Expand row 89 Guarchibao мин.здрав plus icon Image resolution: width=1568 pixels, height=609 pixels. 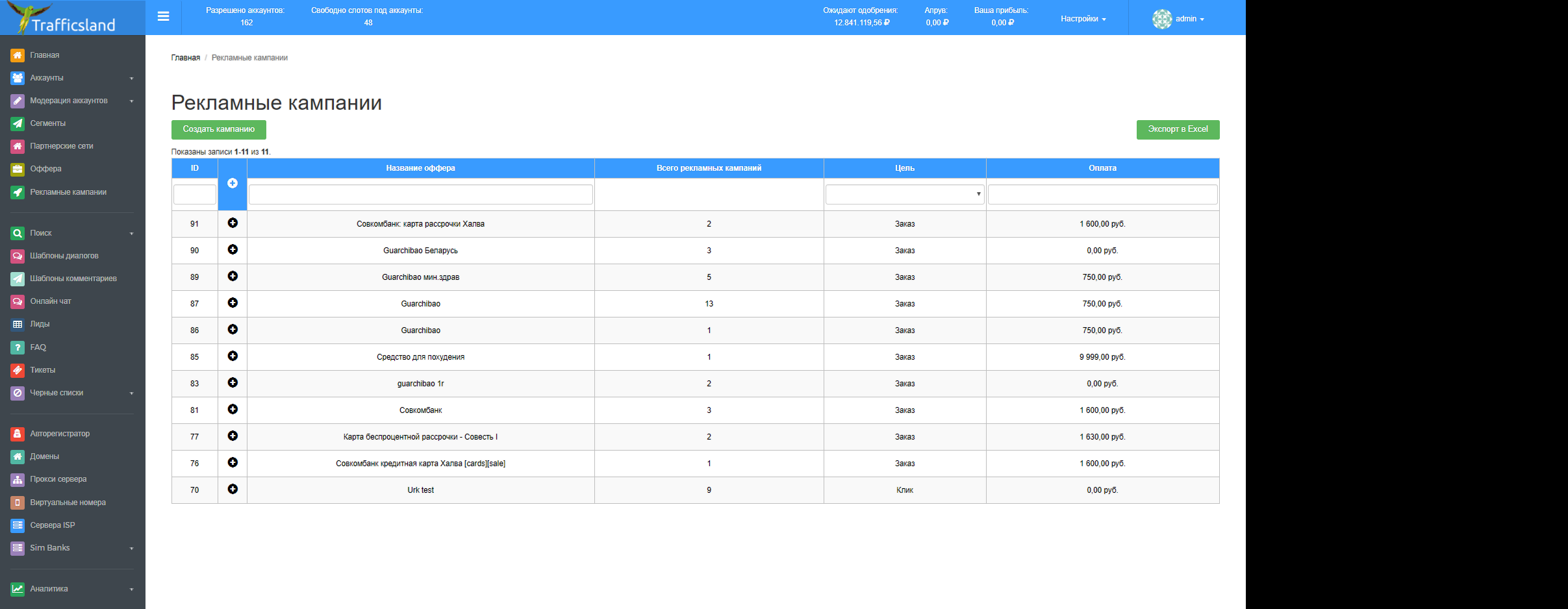tap(233, 276)
